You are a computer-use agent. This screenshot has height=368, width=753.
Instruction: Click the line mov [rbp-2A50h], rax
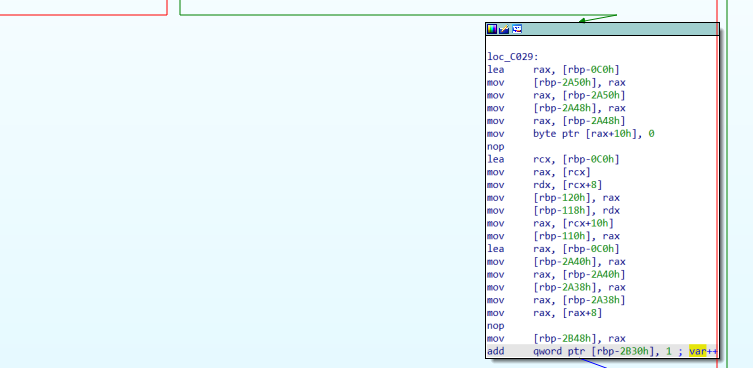coord(556,82)
